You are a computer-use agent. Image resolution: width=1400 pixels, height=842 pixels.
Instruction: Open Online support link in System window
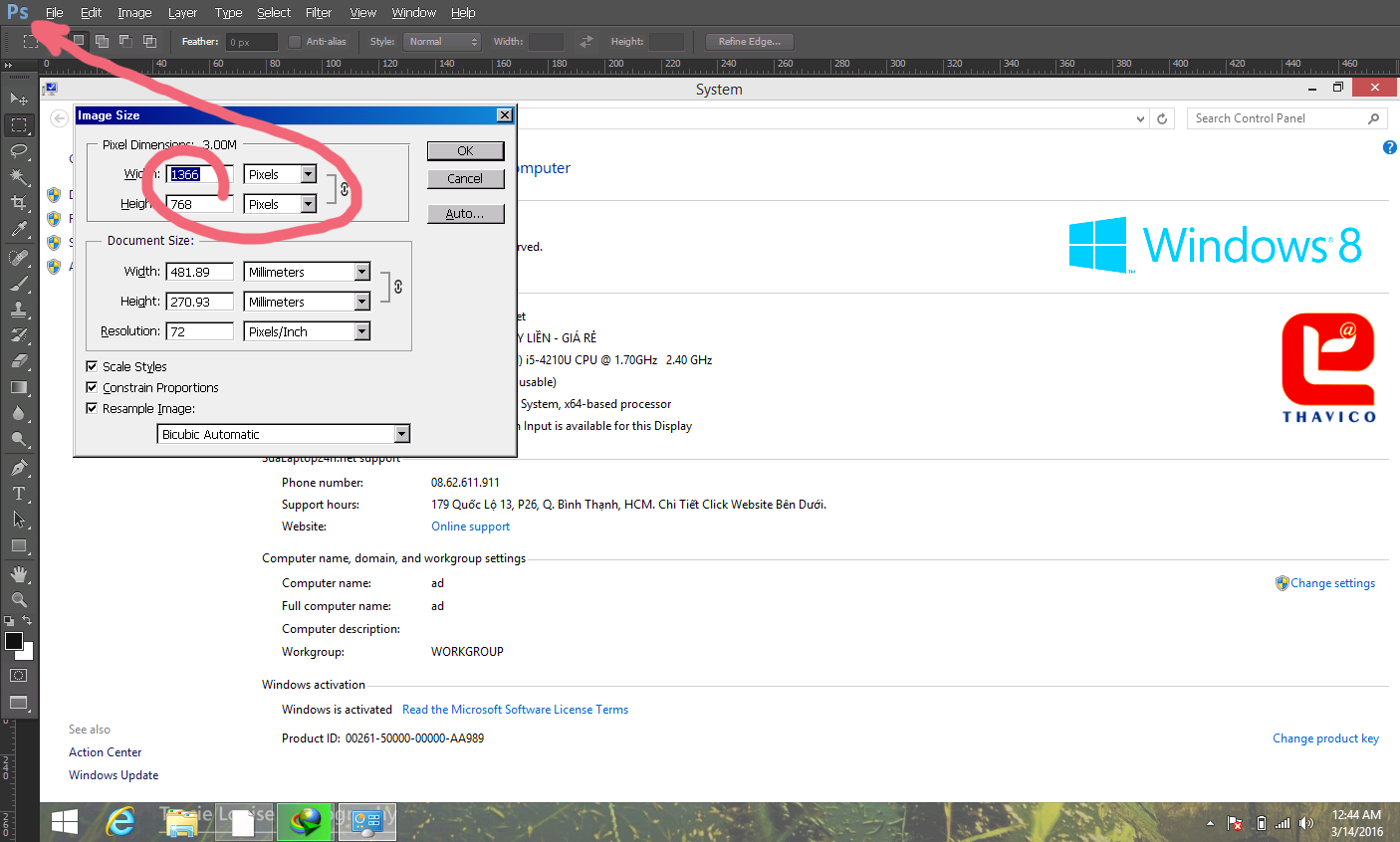(x=470, y=526)
